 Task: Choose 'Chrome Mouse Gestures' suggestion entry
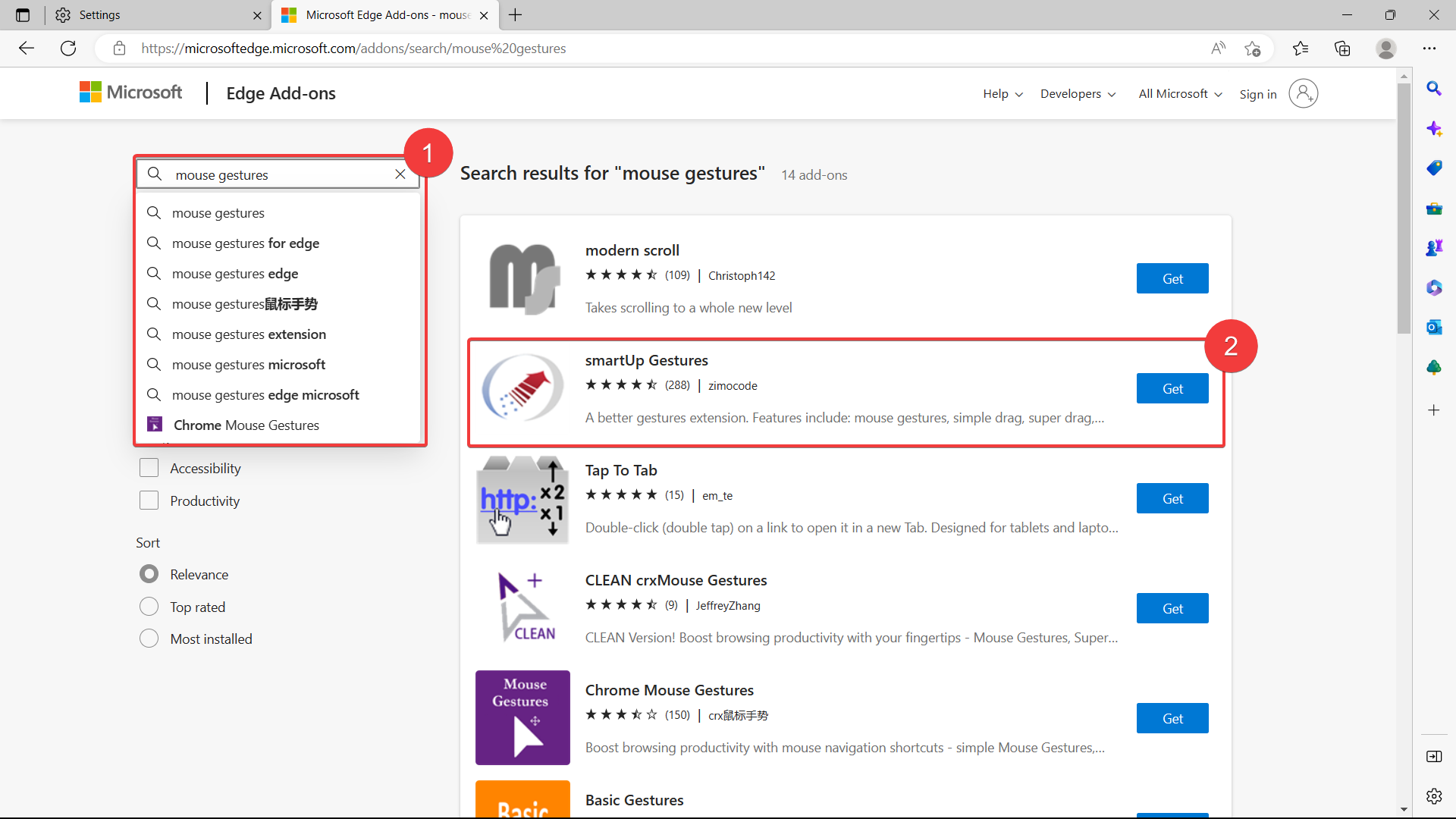(279, 425)
